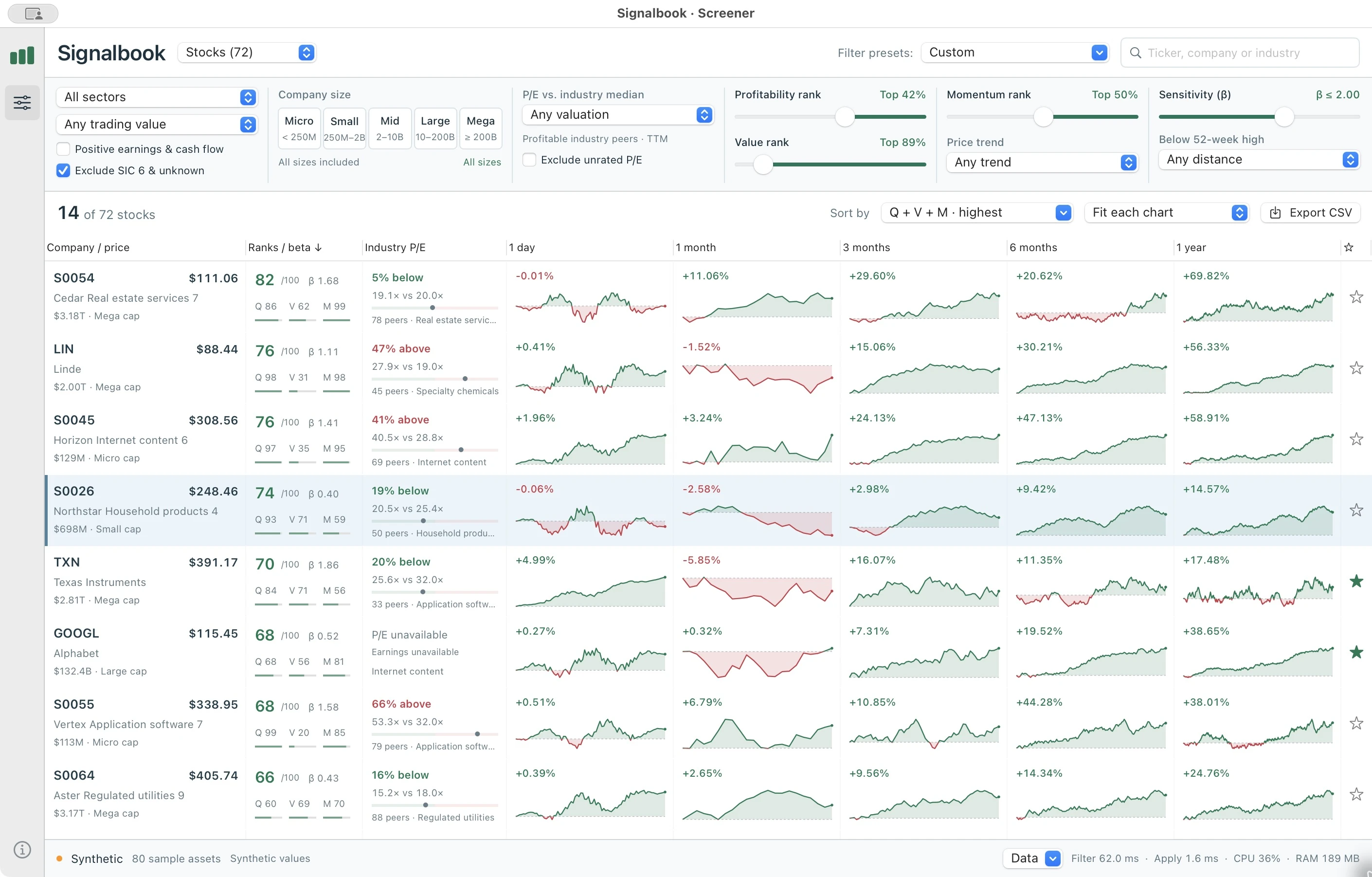Check Exclude unrated P/E
1372x877 pixels.
(529, 160)
